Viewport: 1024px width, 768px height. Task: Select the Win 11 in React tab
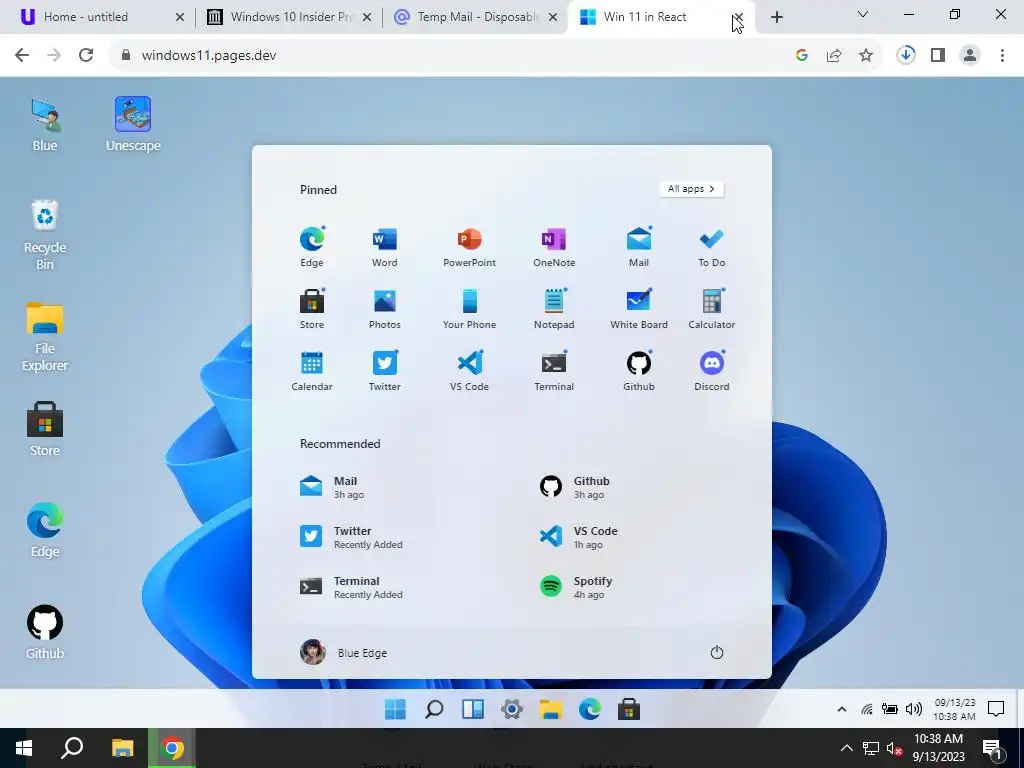pyautogui.click(x=661, y=17)
